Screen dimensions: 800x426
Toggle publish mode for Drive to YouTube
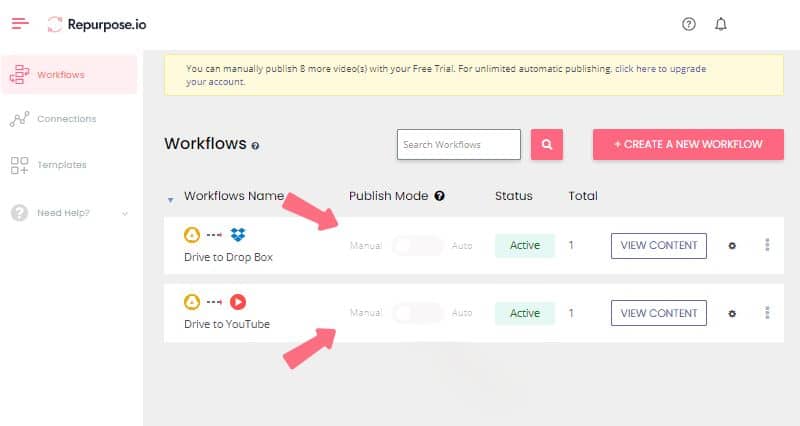point(417,313)
